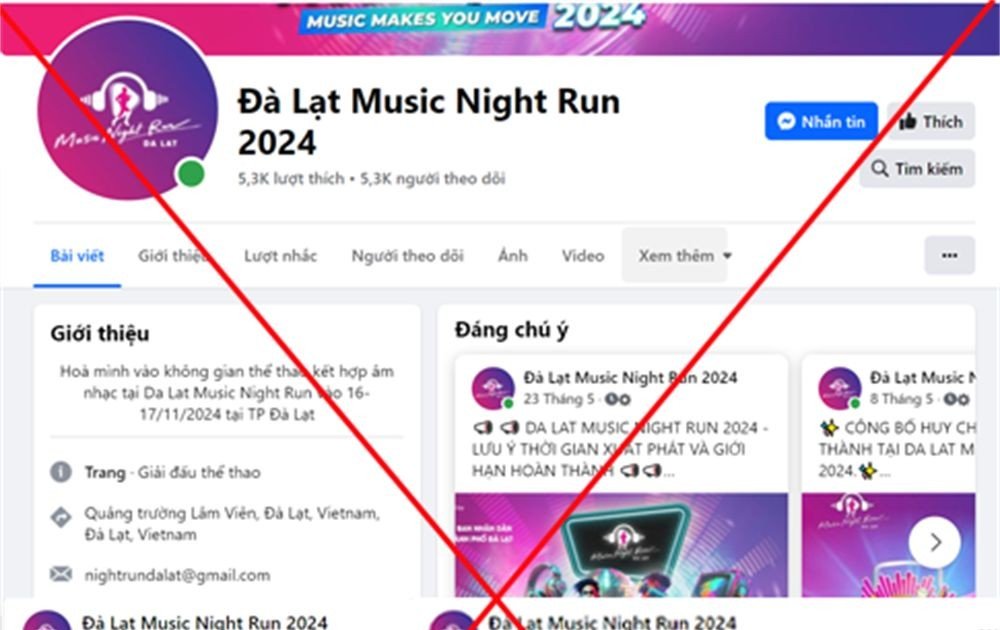
Task: Click the info icon beside Trang
Action: [x=61, y=472]
